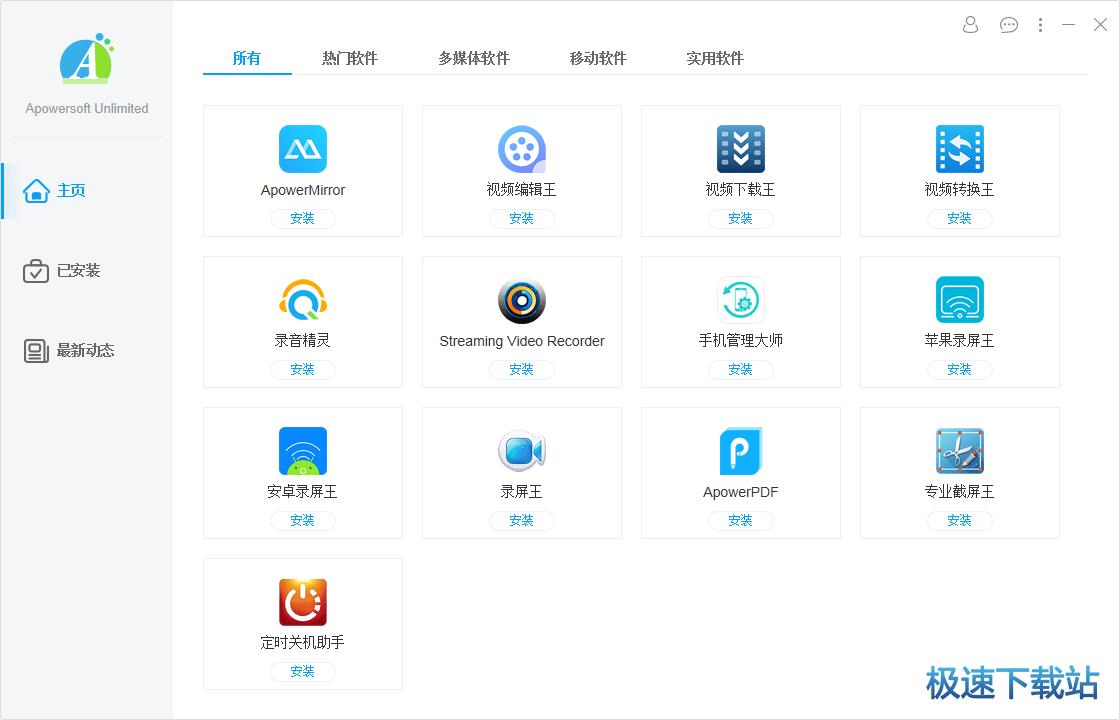
Task: Click 安装 under 视频下载王
Action: coord(740,218)
